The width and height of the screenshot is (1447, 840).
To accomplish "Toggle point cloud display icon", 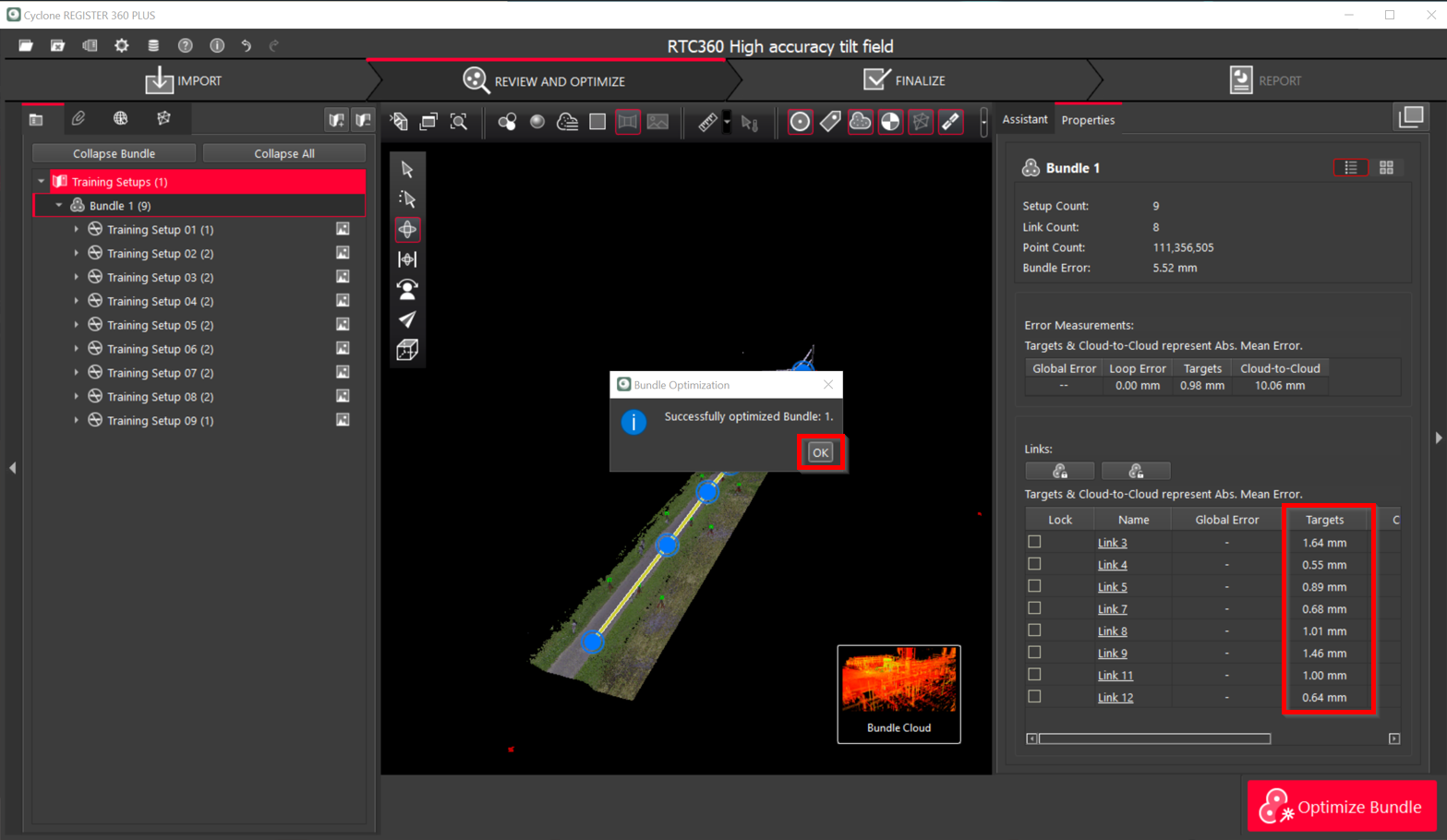I will (x=860, y=122).
